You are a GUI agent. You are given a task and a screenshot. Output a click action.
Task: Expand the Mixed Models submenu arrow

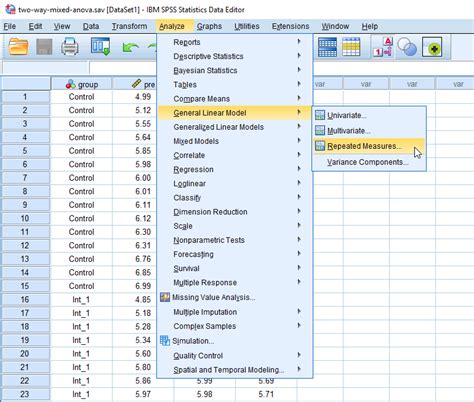tap(299, 140)
